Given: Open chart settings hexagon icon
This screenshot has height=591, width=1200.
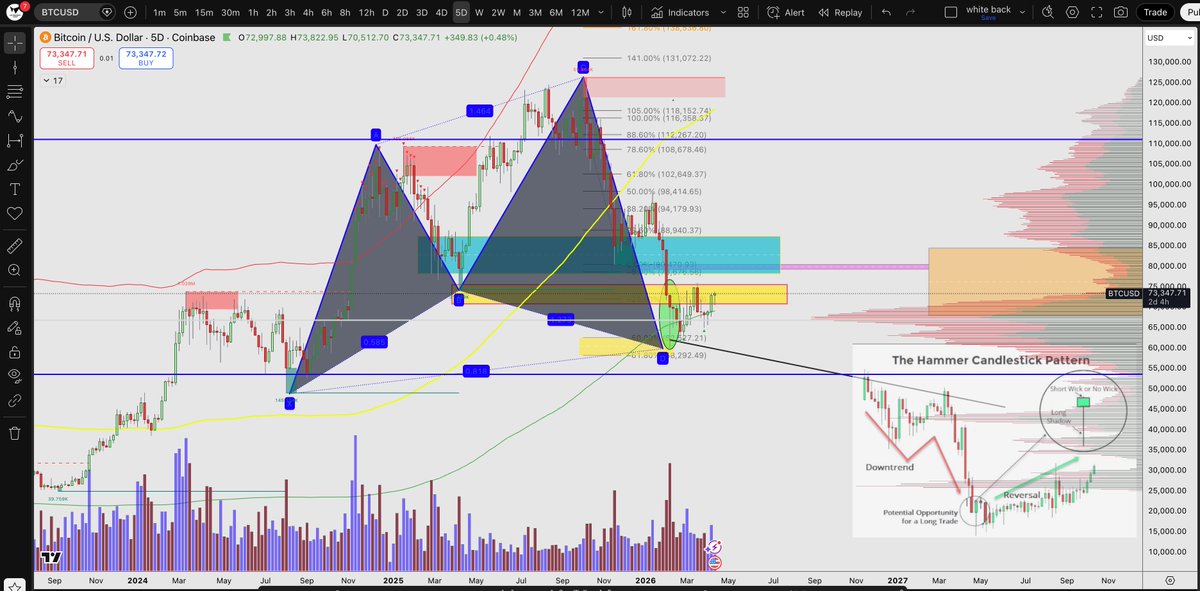Looking at the screenshot, I should [1070, 12].
